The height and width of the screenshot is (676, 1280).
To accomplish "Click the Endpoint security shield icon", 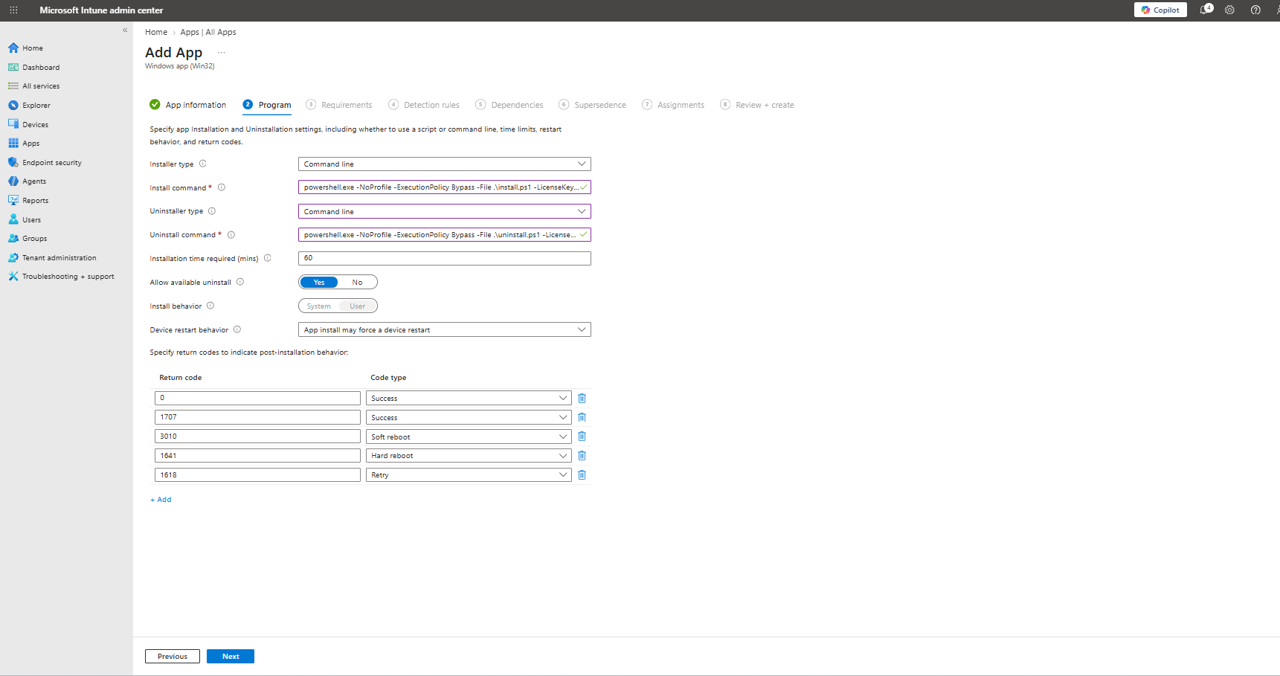I will click(x=13, y=162).
